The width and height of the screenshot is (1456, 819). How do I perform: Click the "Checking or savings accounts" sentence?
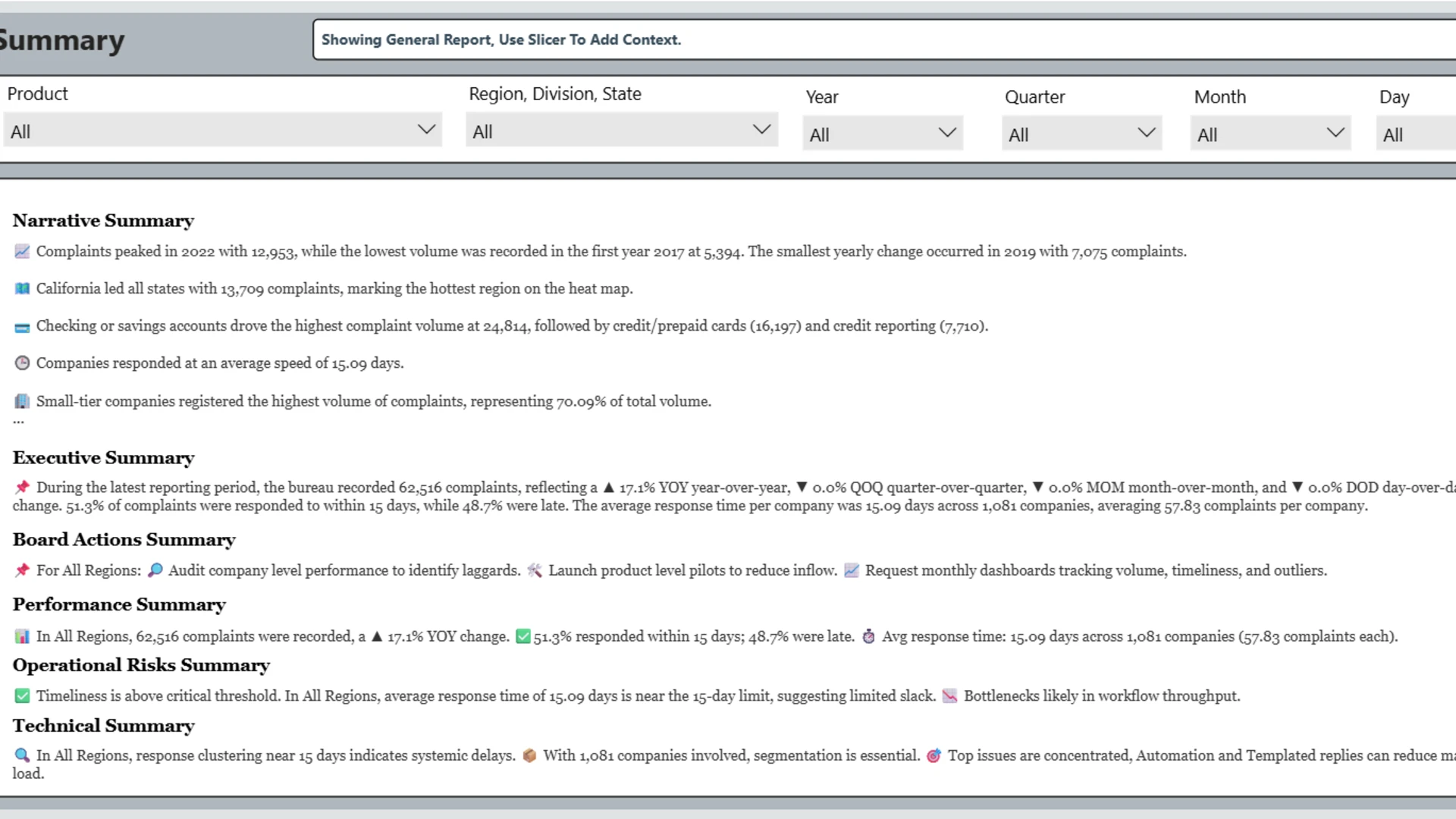(x=512, y=326)
